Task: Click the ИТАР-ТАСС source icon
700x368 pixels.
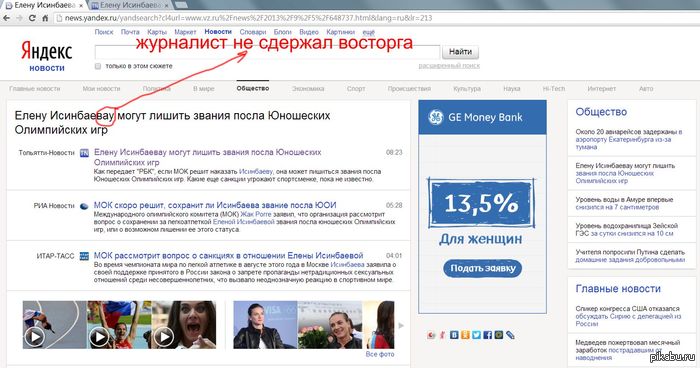Action: pyautogui.click(x=84, y=256)
